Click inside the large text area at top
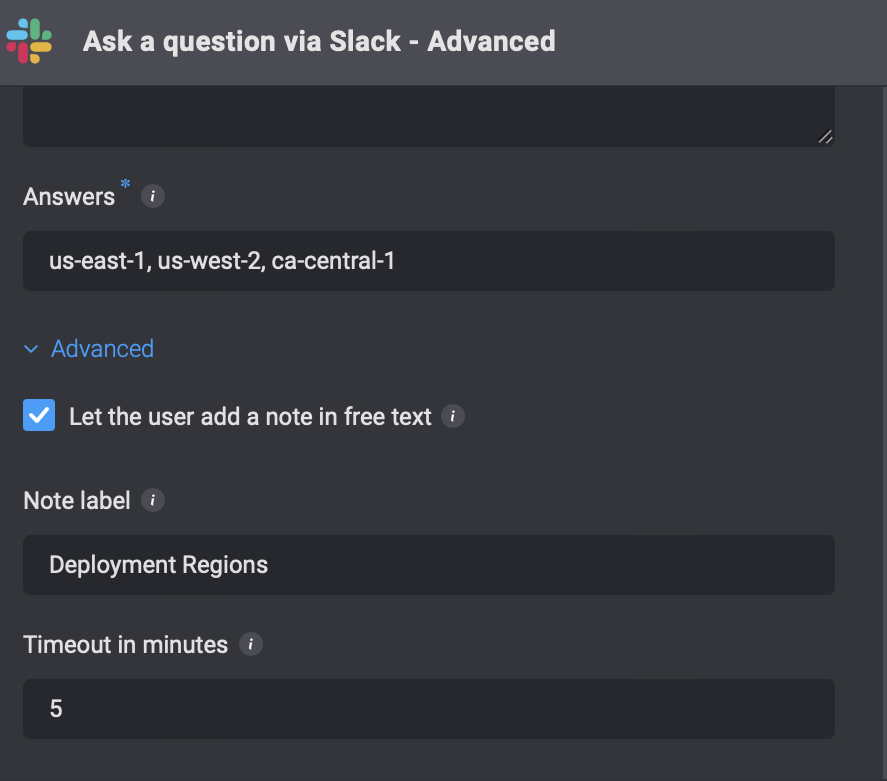 click(x=429, y=116)
